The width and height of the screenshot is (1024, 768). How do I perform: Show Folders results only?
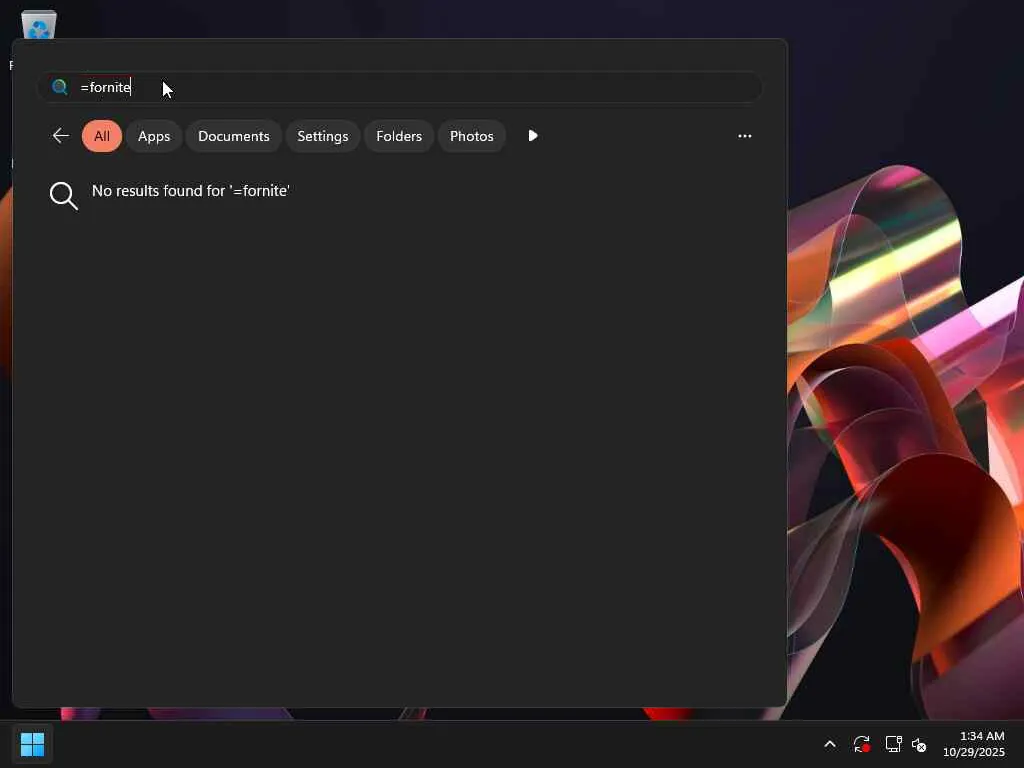click(399, 136)
